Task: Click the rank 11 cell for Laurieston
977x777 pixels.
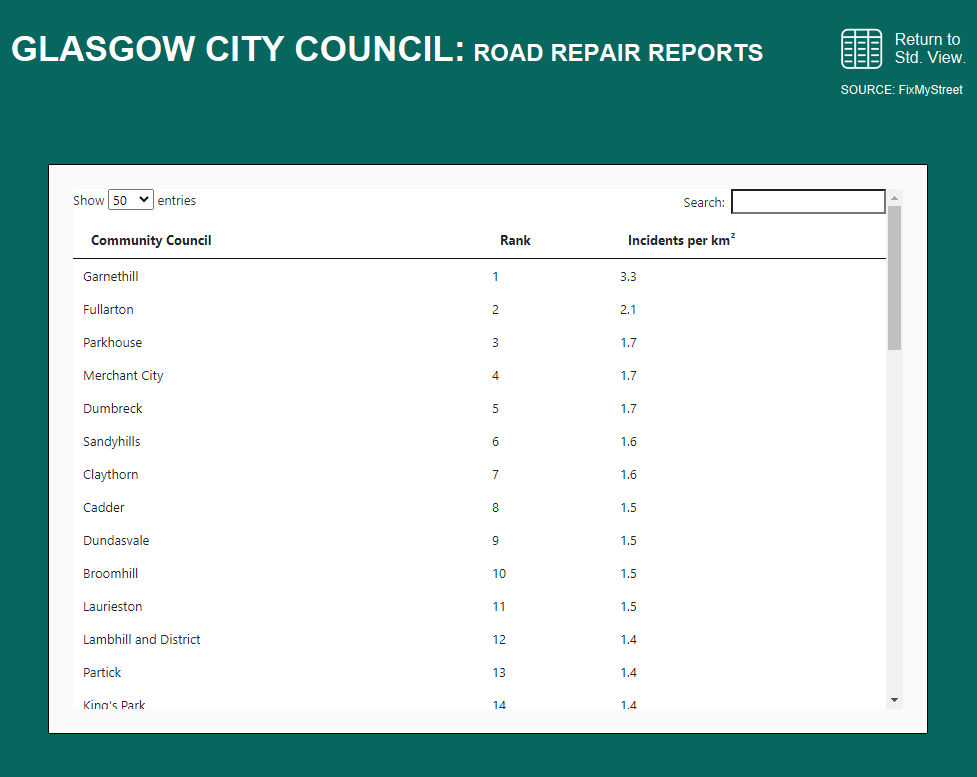Action: 498,607
